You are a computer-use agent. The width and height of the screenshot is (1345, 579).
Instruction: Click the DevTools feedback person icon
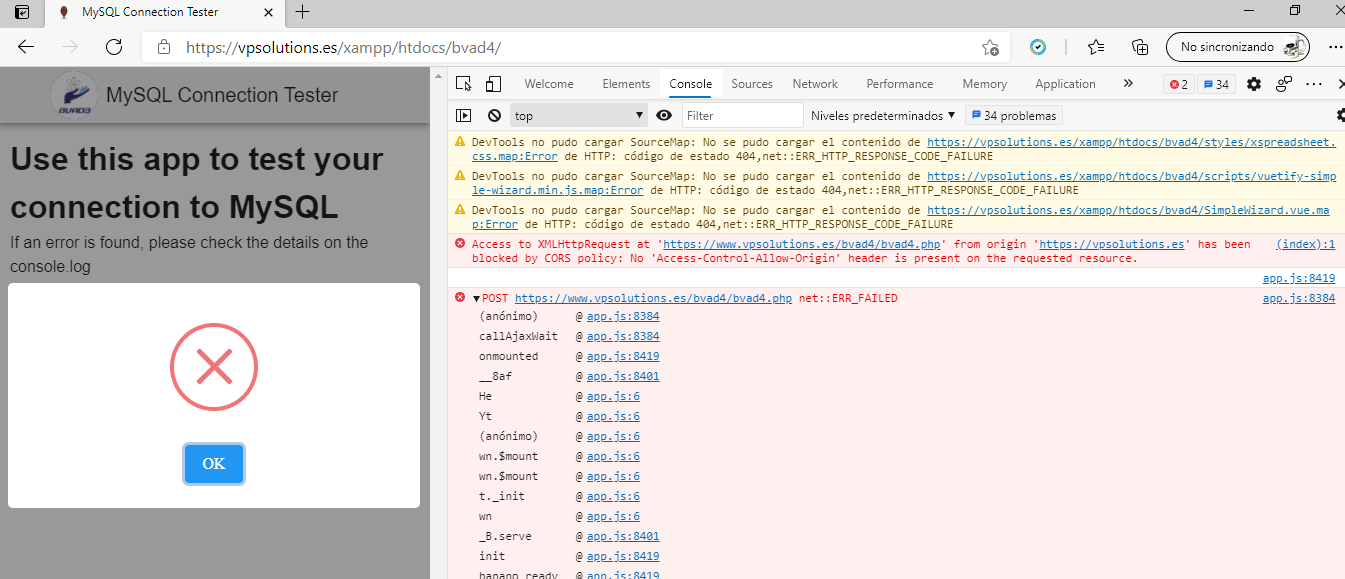(x=1284, y=84)
